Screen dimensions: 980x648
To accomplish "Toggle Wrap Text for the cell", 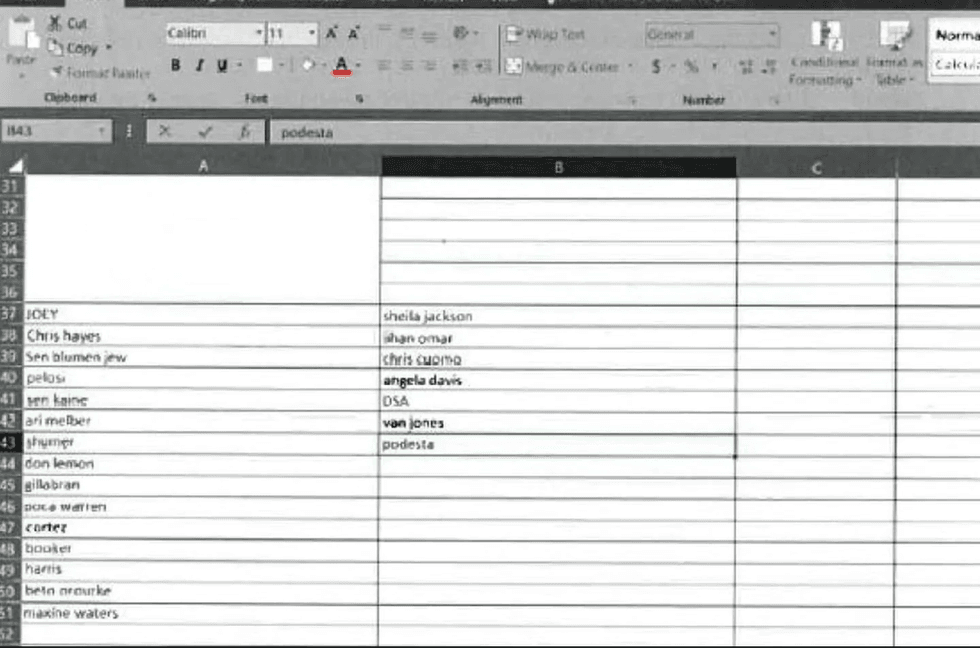I will click(545, 34).
